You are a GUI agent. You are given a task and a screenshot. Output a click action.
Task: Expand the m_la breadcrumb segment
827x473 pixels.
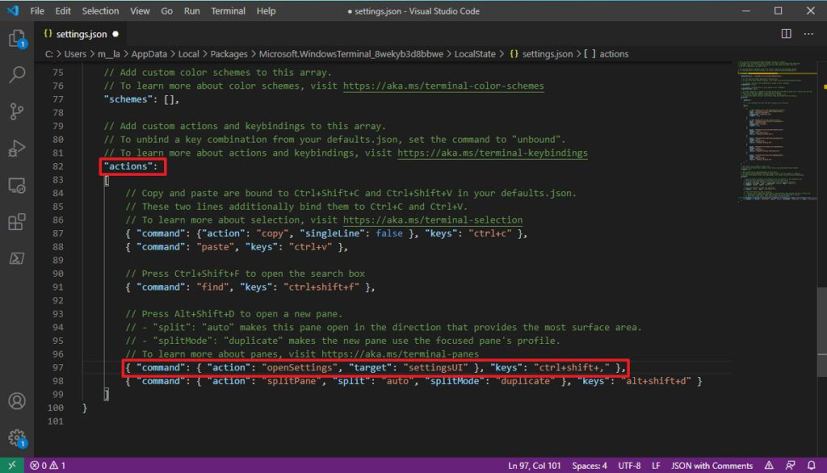[x=109, y=54]
